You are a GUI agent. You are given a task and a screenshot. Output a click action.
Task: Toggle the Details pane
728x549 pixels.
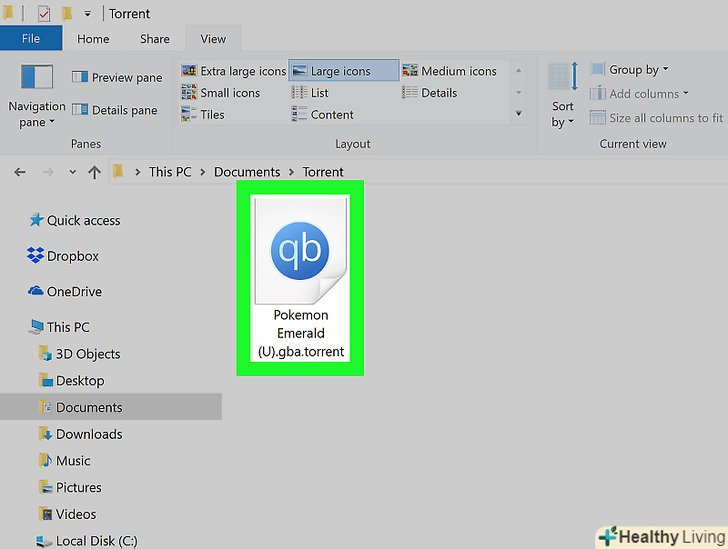click(x=115, y=110)
